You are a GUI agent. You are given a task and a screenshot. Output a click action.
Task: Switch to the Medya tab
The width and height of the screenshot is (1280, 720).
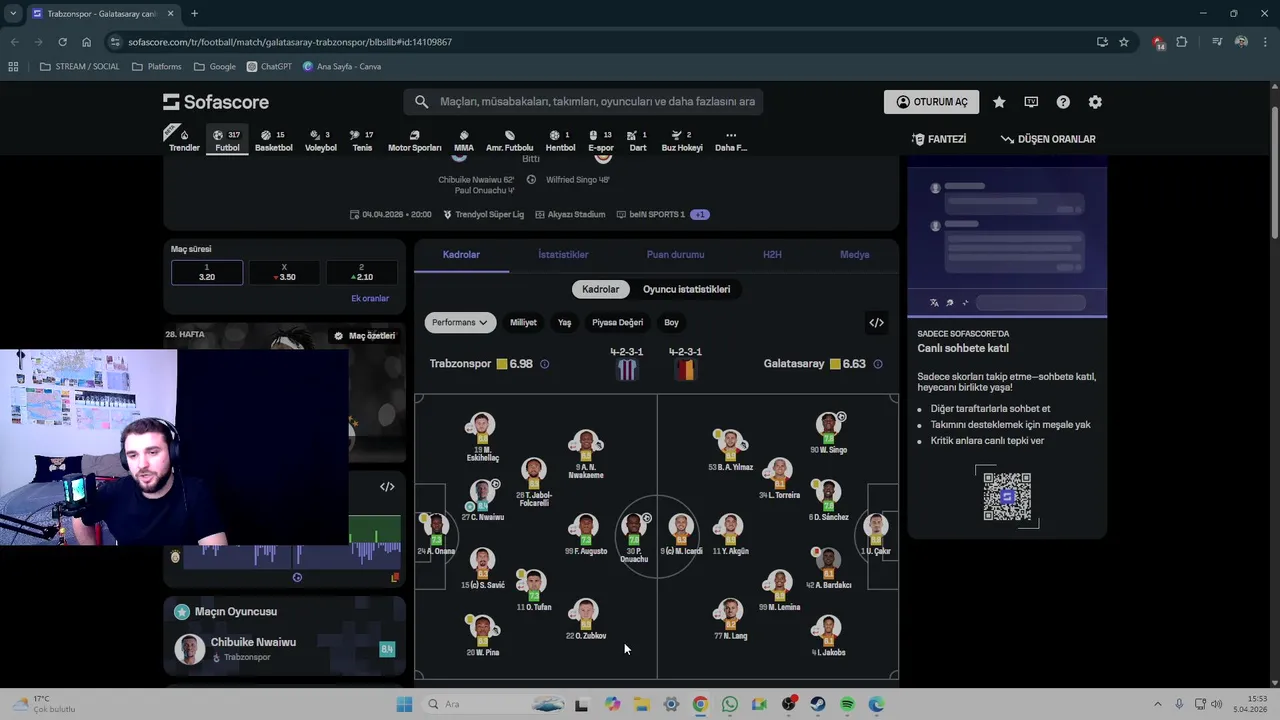(x=854, y=255)
